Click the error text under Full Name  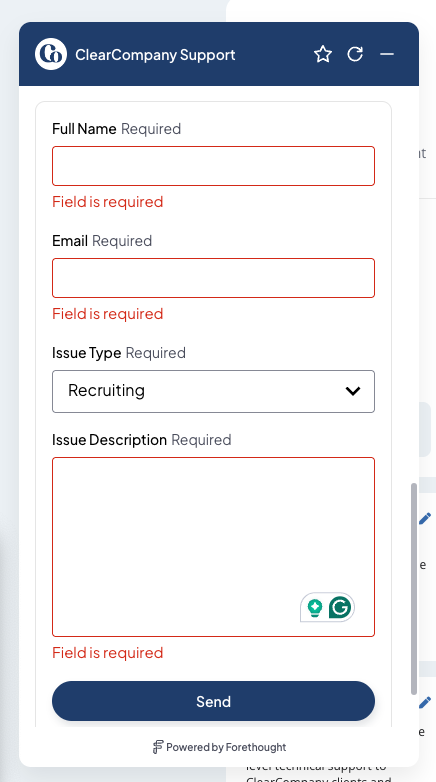108,202
